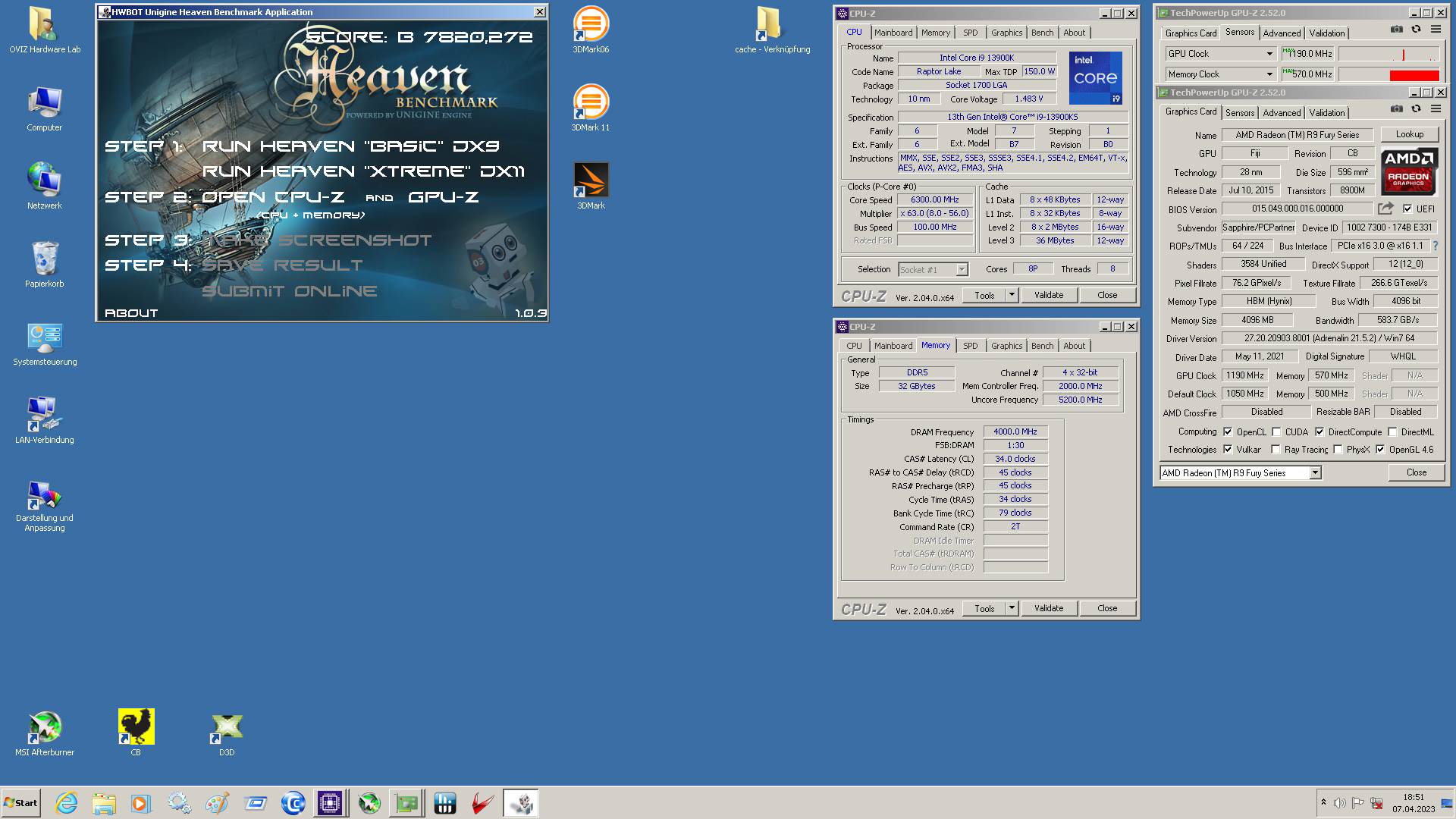
Task: Open Validation tab in GPU-Z Sensors window
Action: (1327, 33)
